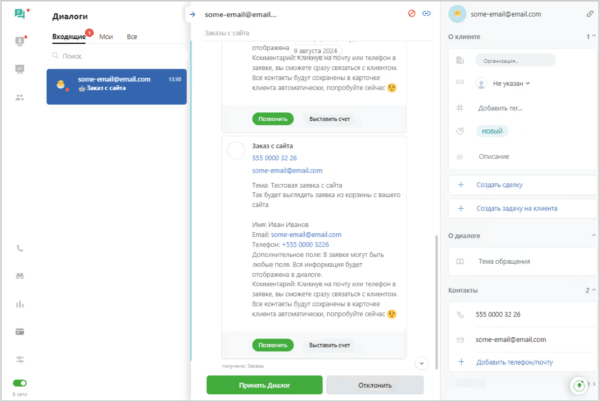Click the email link below phone in message
The image size is (600, 402).
[x=287, y=171]
